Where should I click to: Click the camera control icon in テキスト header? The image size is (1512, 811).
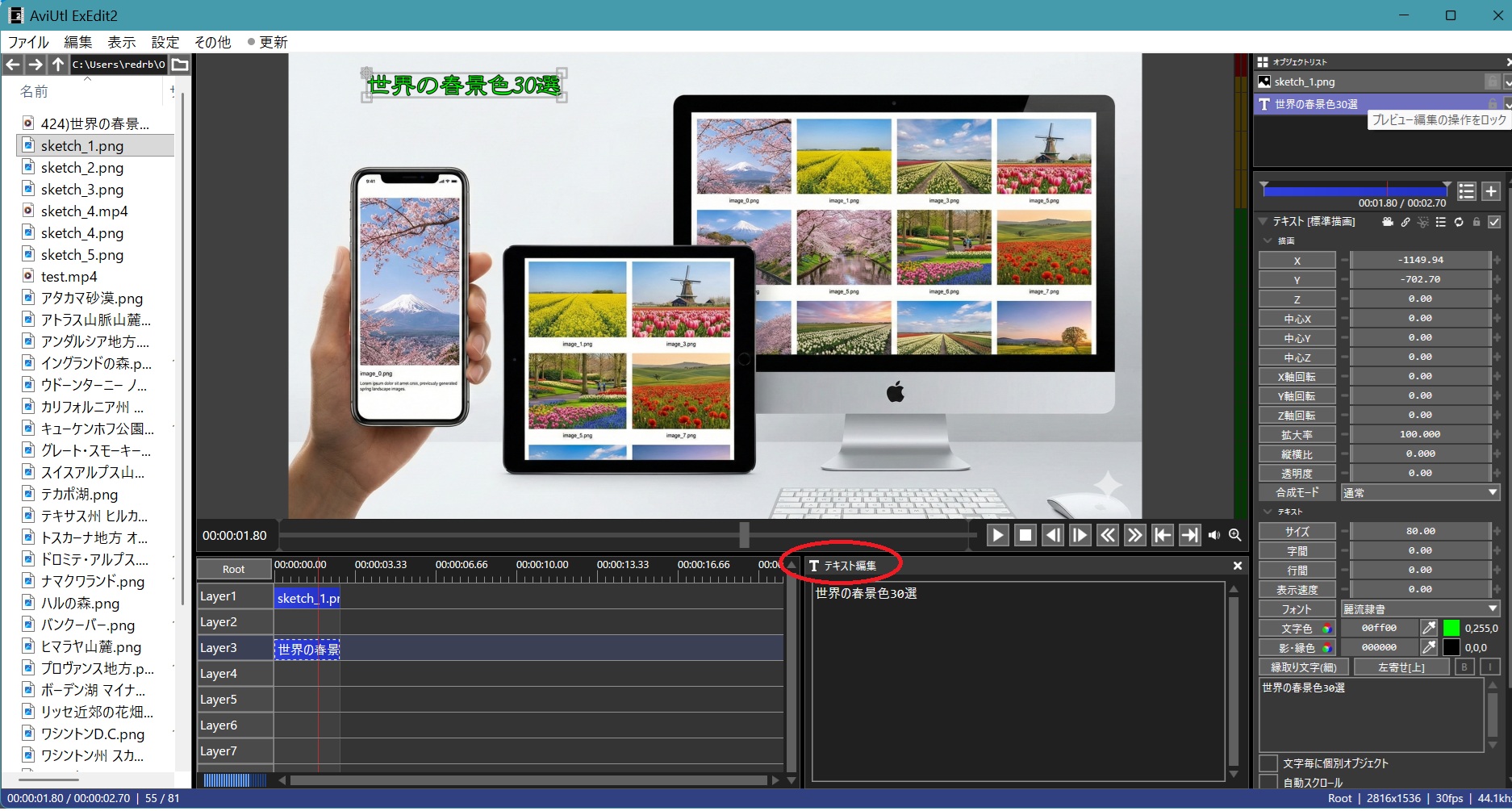coord(1388,222)
